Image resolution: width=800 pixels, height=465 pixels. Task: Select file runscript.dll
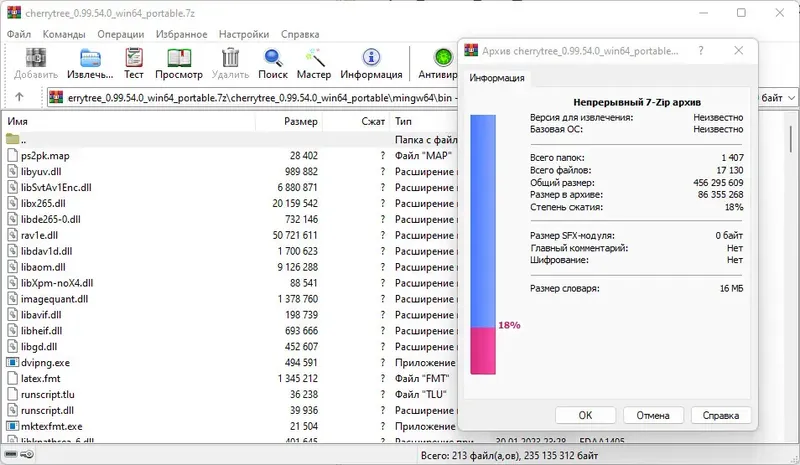pos(47,410)
